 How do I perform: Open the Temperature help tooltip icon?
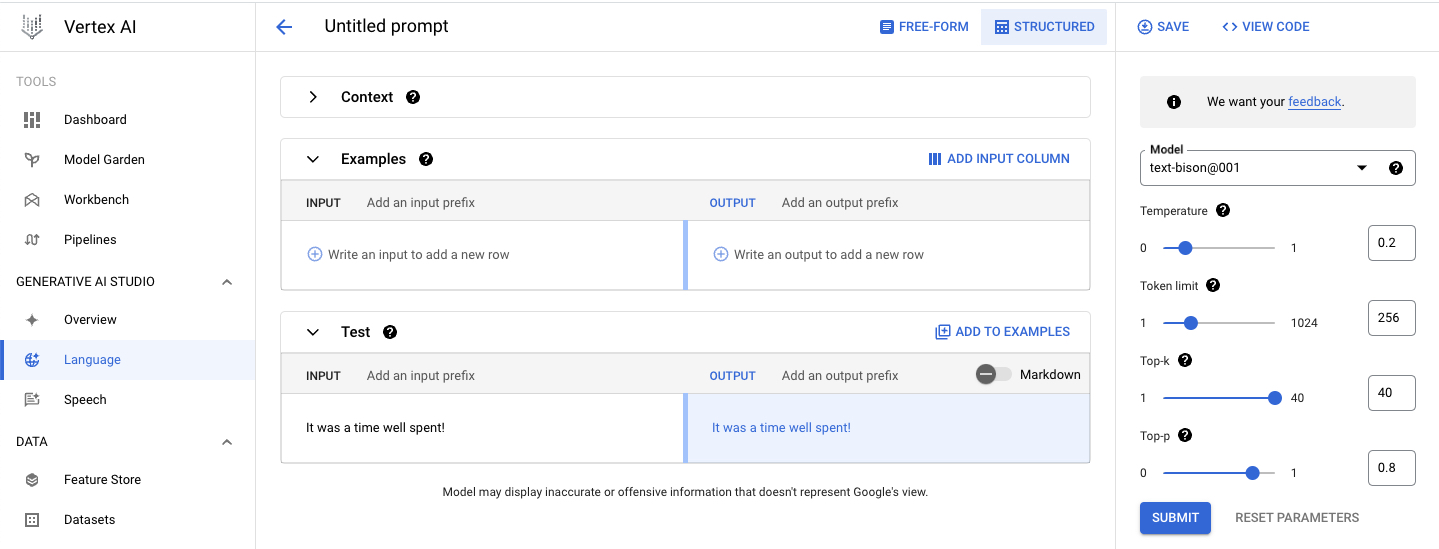point(1223,211)
